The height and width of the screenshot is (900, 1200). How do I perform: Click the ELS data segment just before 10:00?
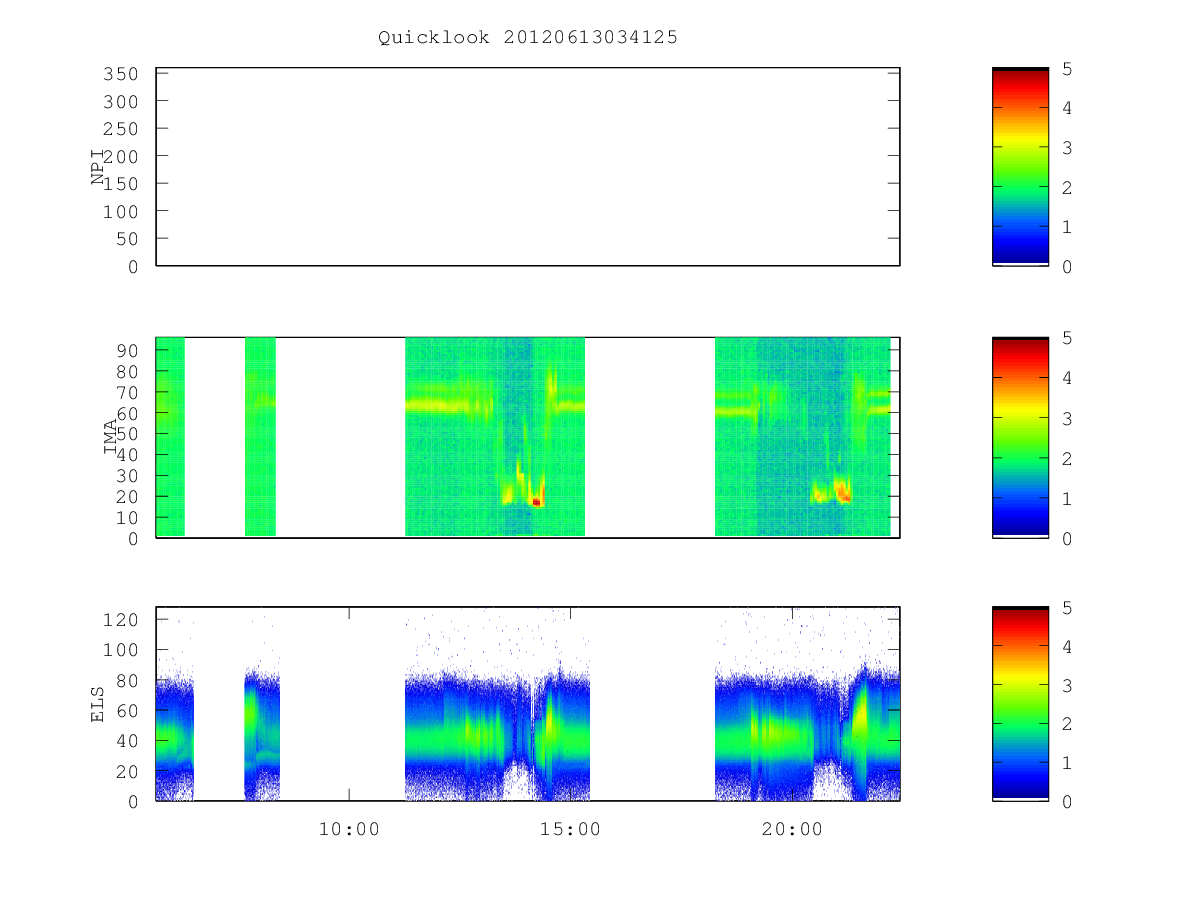click(262, 736)
